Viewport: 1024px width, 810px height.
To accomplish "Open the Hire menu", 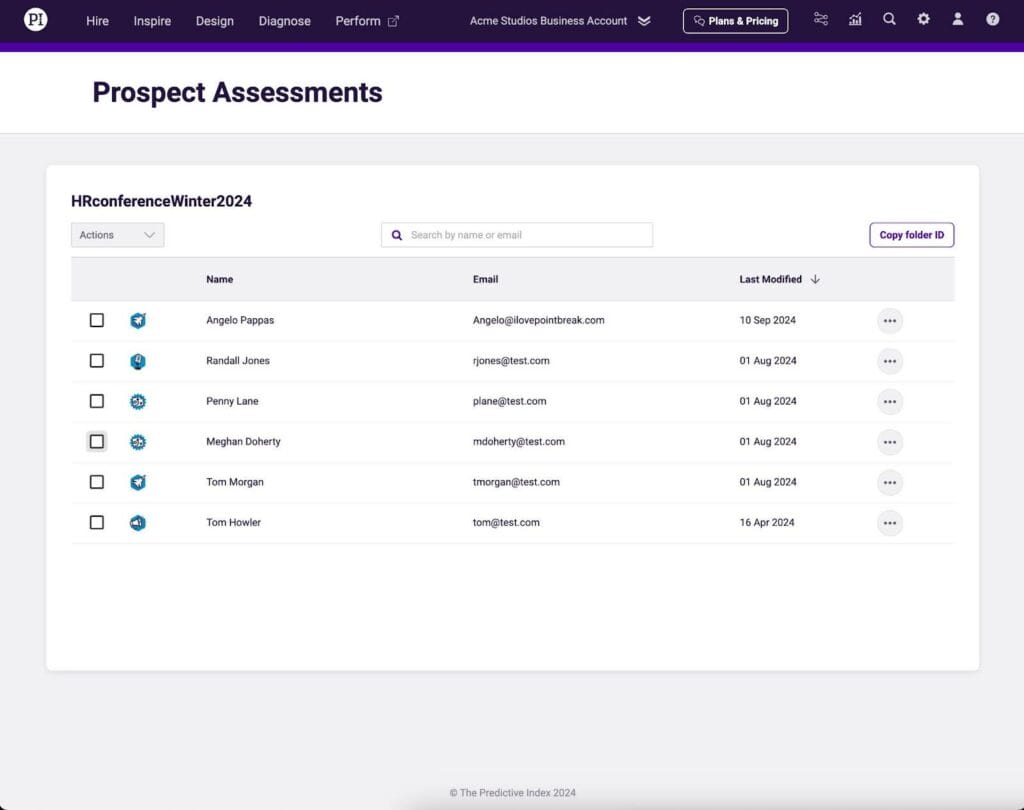I will pyautogui.click(x=98, y=21).
